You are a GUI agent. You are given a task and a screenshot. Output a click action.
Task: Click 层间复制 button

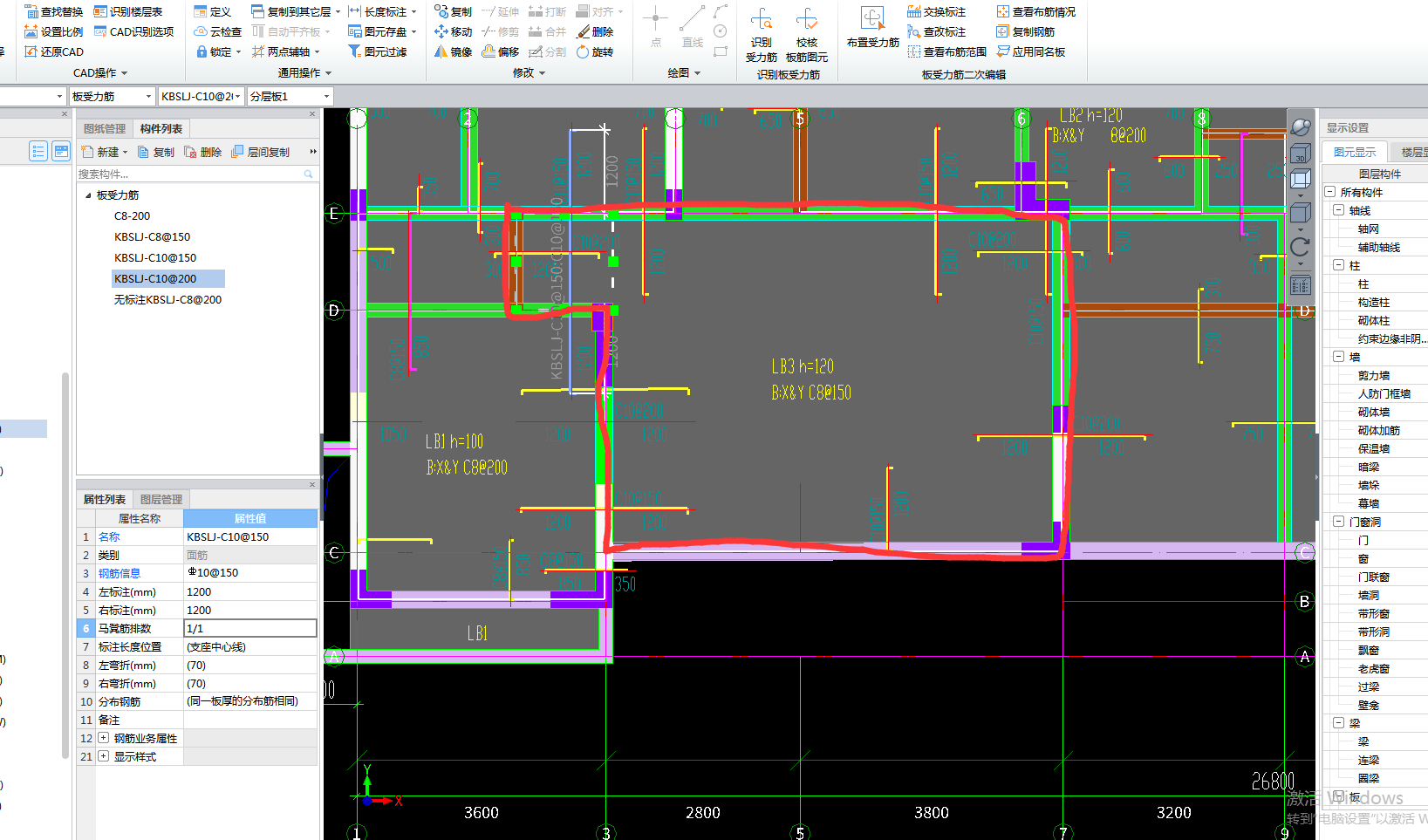pyautogui.click(x=260, y=152)
